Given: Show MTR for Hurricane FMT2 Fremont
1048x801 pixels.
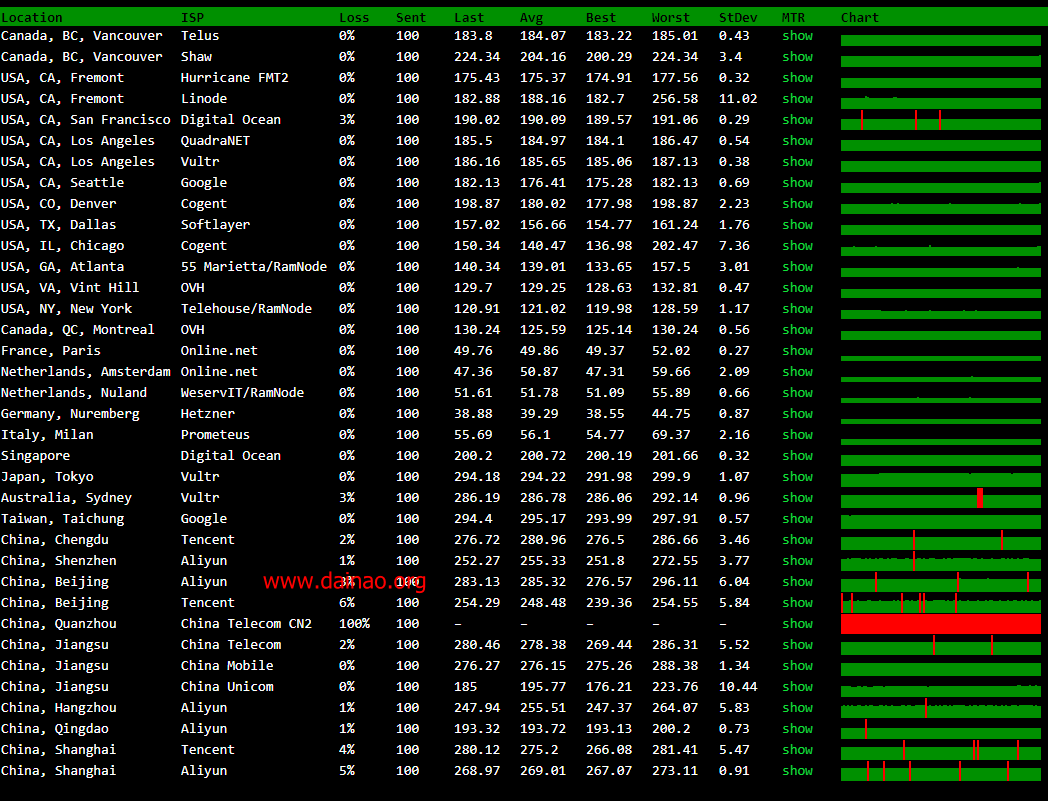Looking at the screenshot, I should [x=797, y=78].
